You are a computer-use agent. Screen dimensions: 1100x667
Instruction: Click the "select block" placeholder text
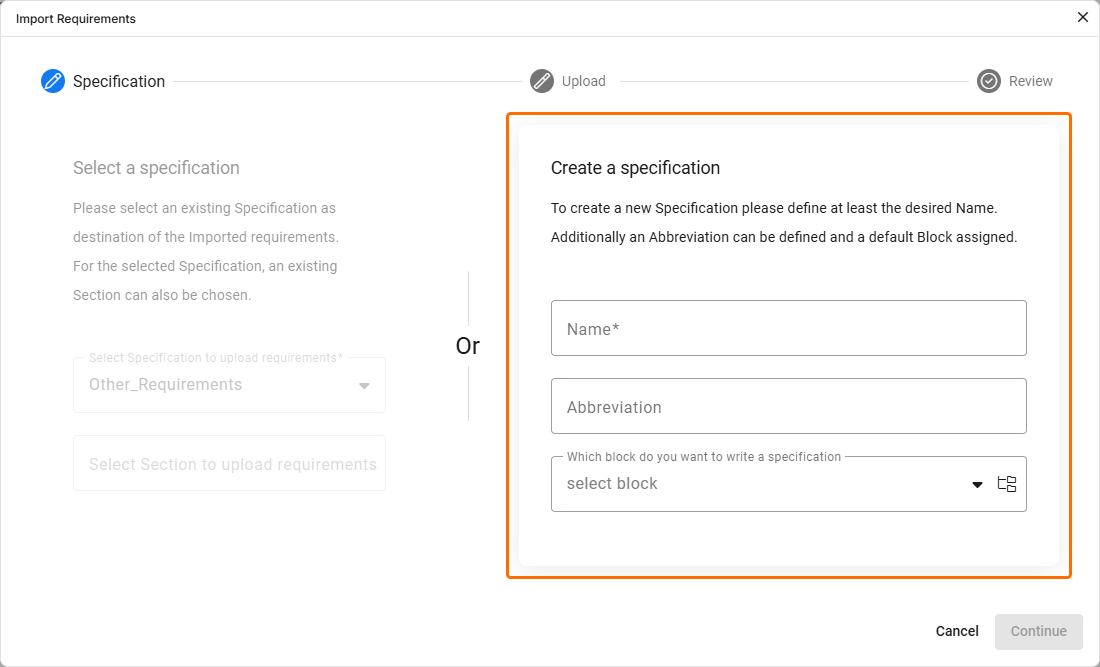point(612,484)
